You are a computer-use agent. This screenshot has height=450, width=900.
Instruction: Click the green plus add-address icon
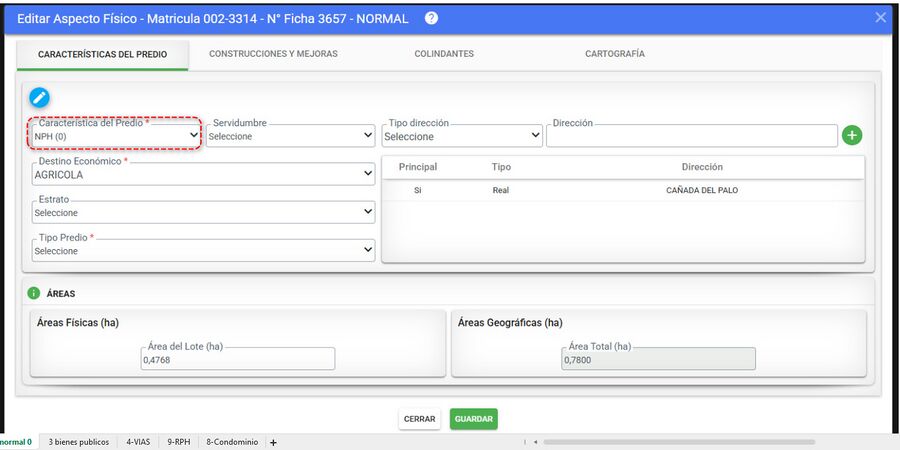pos(852,135)
